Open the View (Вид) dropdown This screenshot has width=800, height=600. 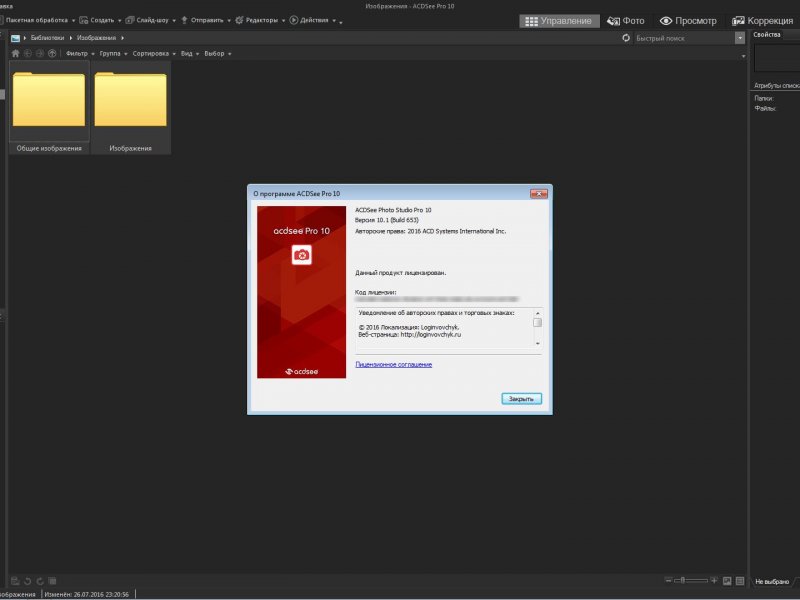pos(197,54)
